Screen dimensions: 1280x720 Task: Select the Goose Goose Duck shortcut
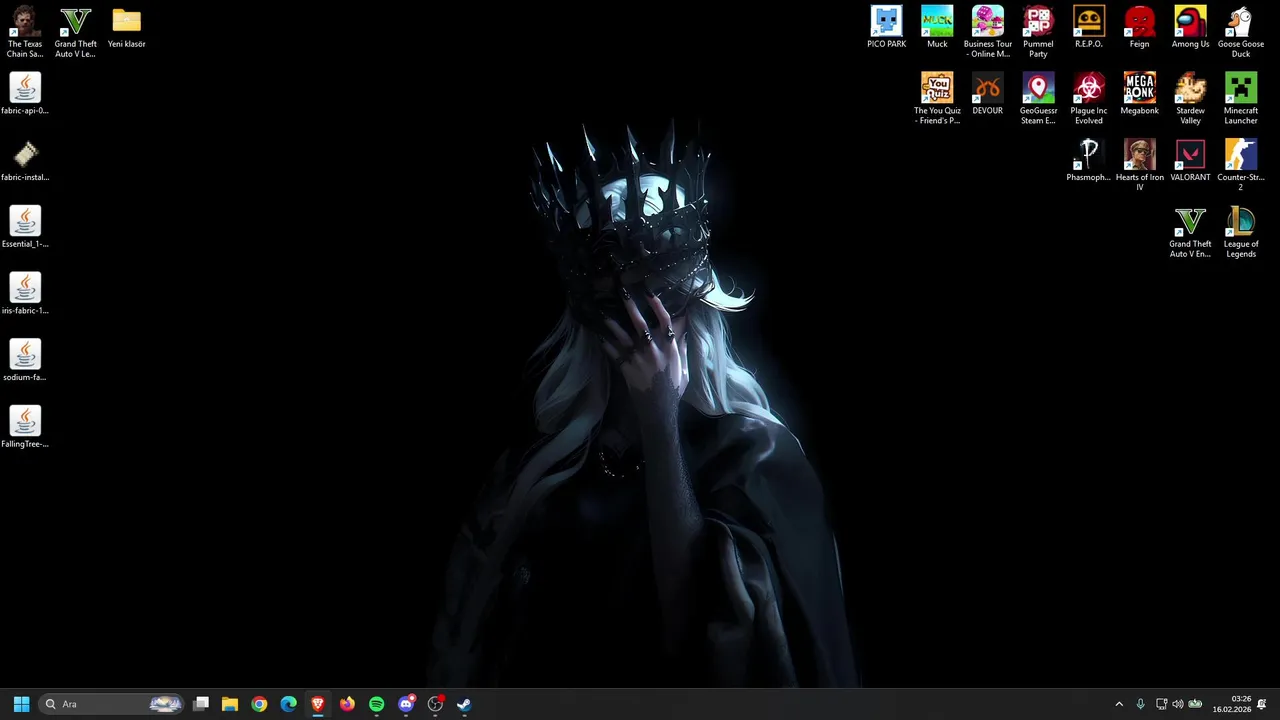pos(1241,32)
